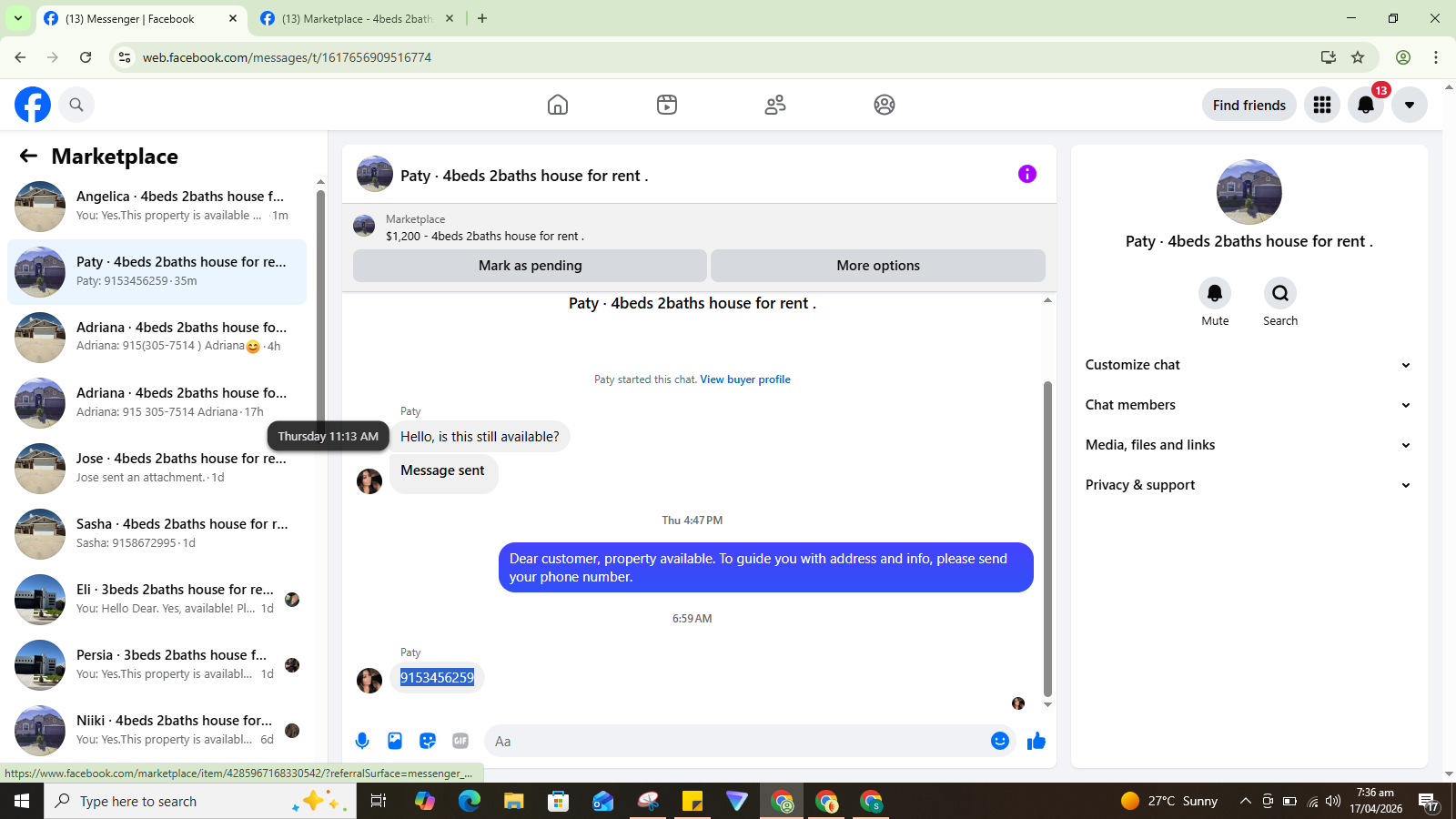Open Windows Start menu

pyautogui.click(x=22, y=801)
